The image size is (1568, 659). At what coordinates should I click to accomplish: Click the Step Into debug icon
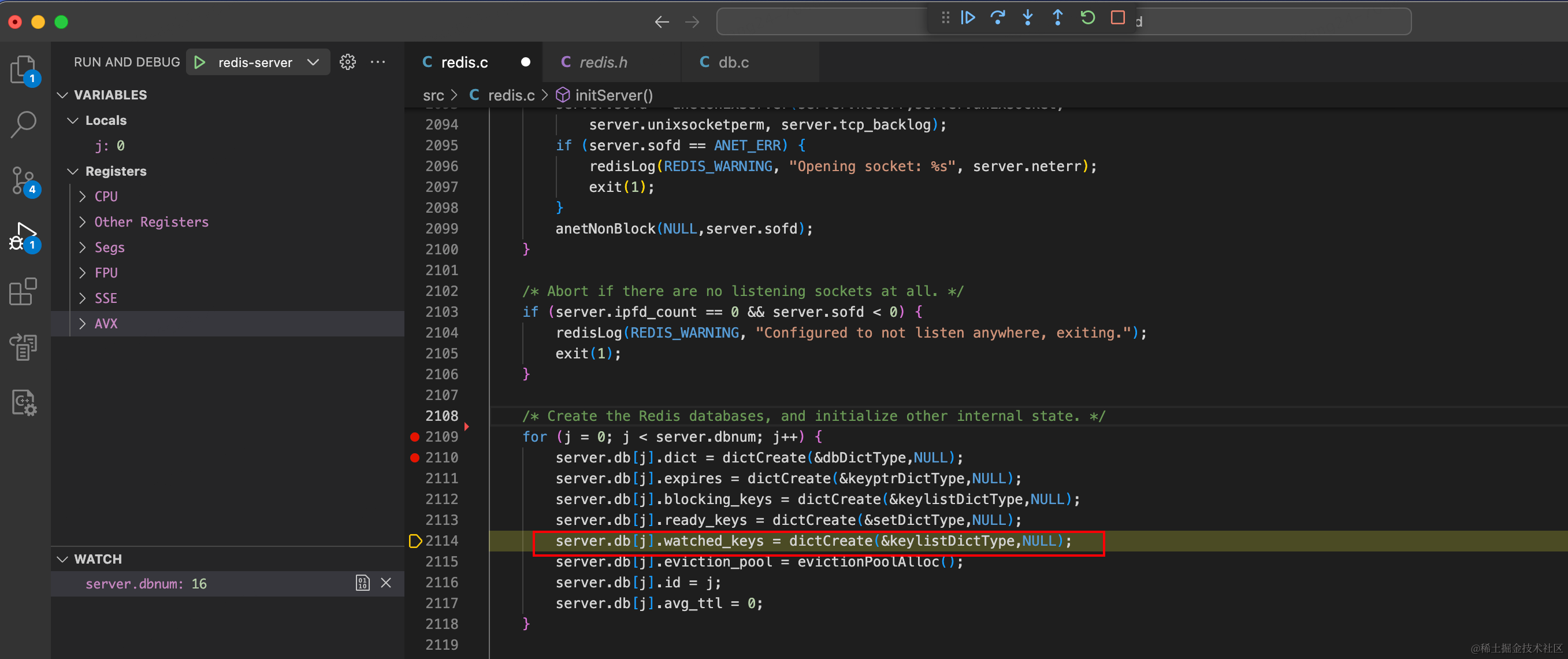[1027, 17]
